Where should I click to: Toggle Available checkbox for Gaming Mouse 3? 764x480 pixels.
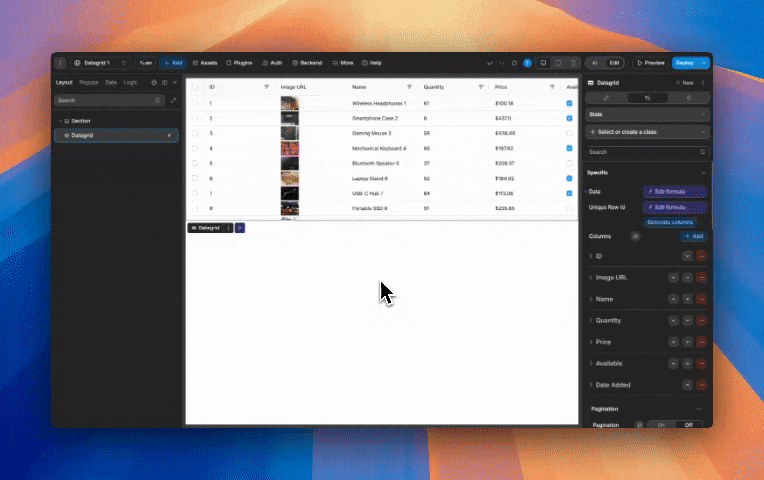tap(569, 133)
